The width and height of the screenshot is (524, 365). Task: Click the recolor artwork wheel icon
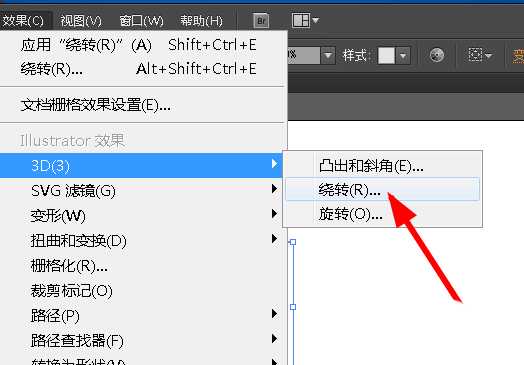(x=437, y=55)
